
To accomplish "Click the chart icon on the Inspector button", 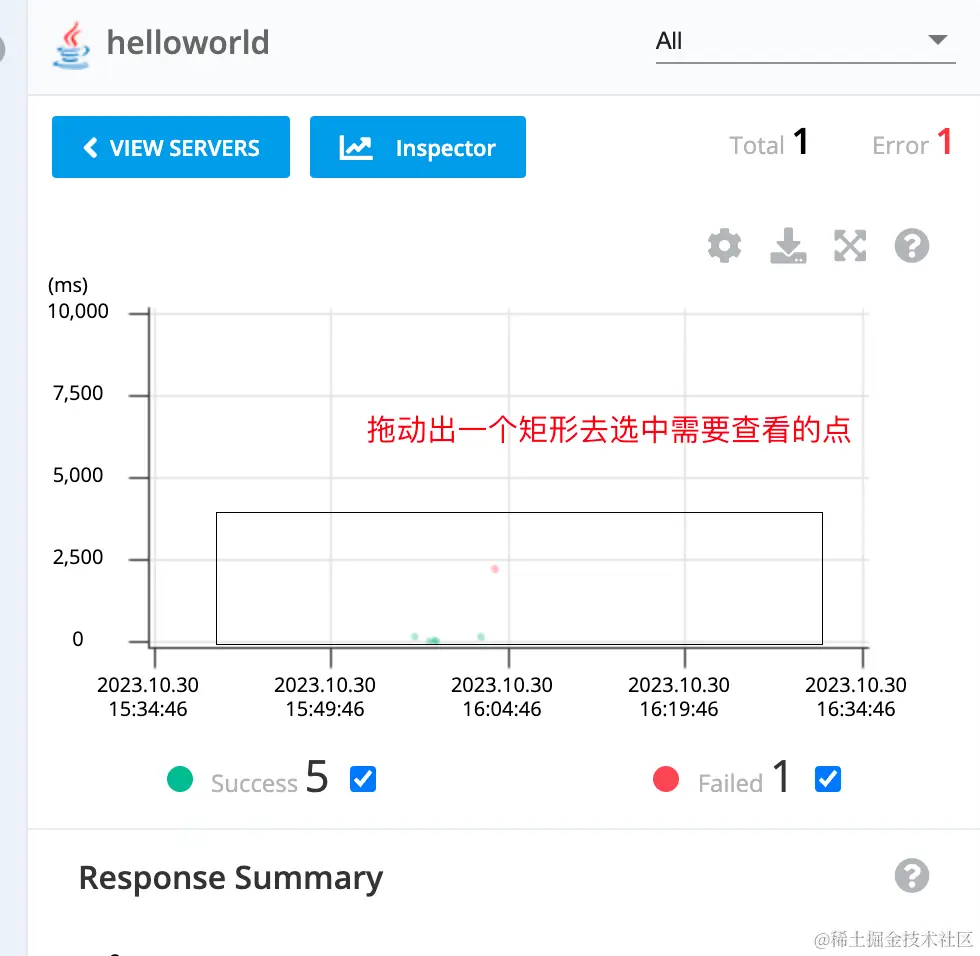I will pos(356,147).
